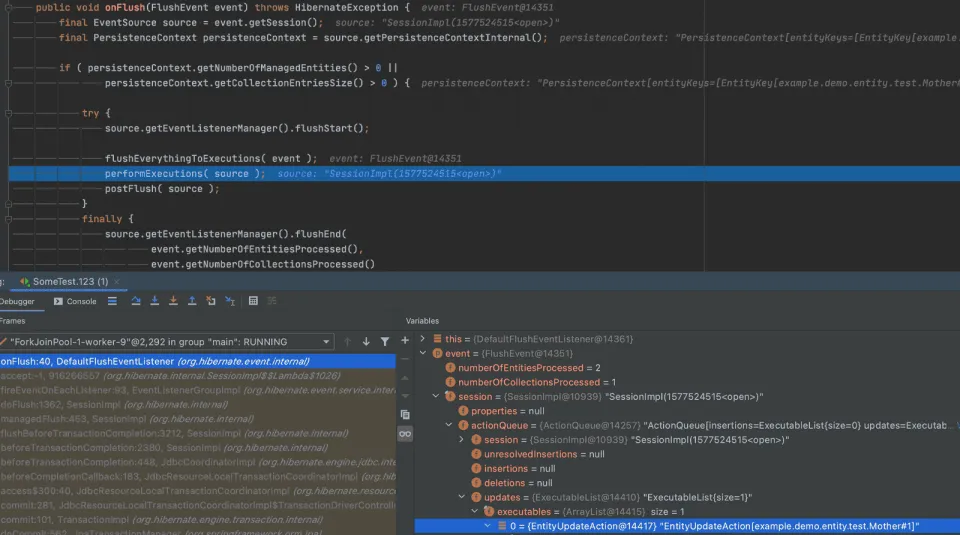Select beforeCompletionCallback:183 frame
This screenshot has width=960, height=535.
click(198, 476)
